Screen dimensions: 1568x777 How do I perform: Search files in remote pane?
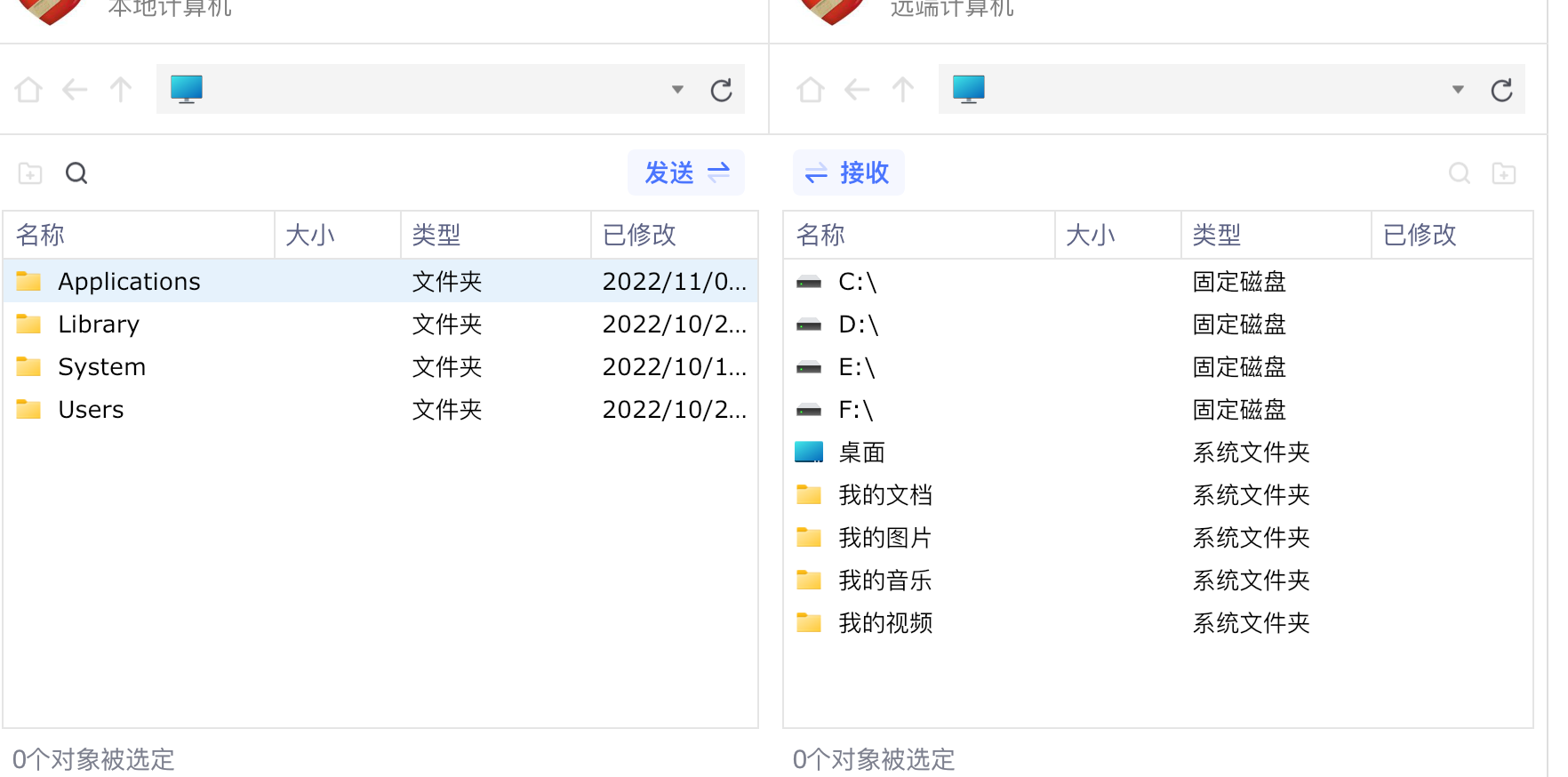(x=1460, y=173)
